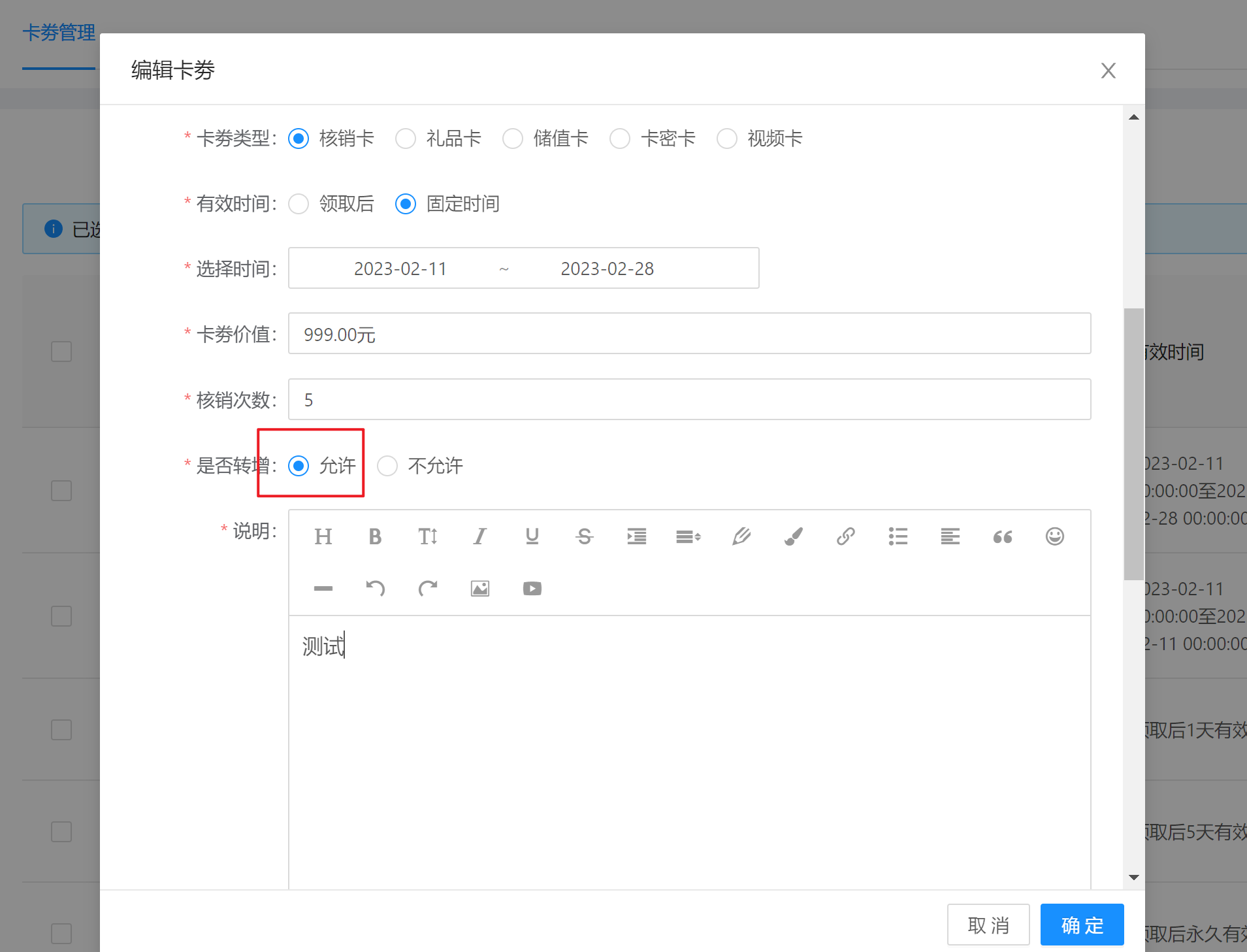This screenshot has height=952, width=1247.
Task: Open the line height dropdown
Action: [x=688, y=536]
